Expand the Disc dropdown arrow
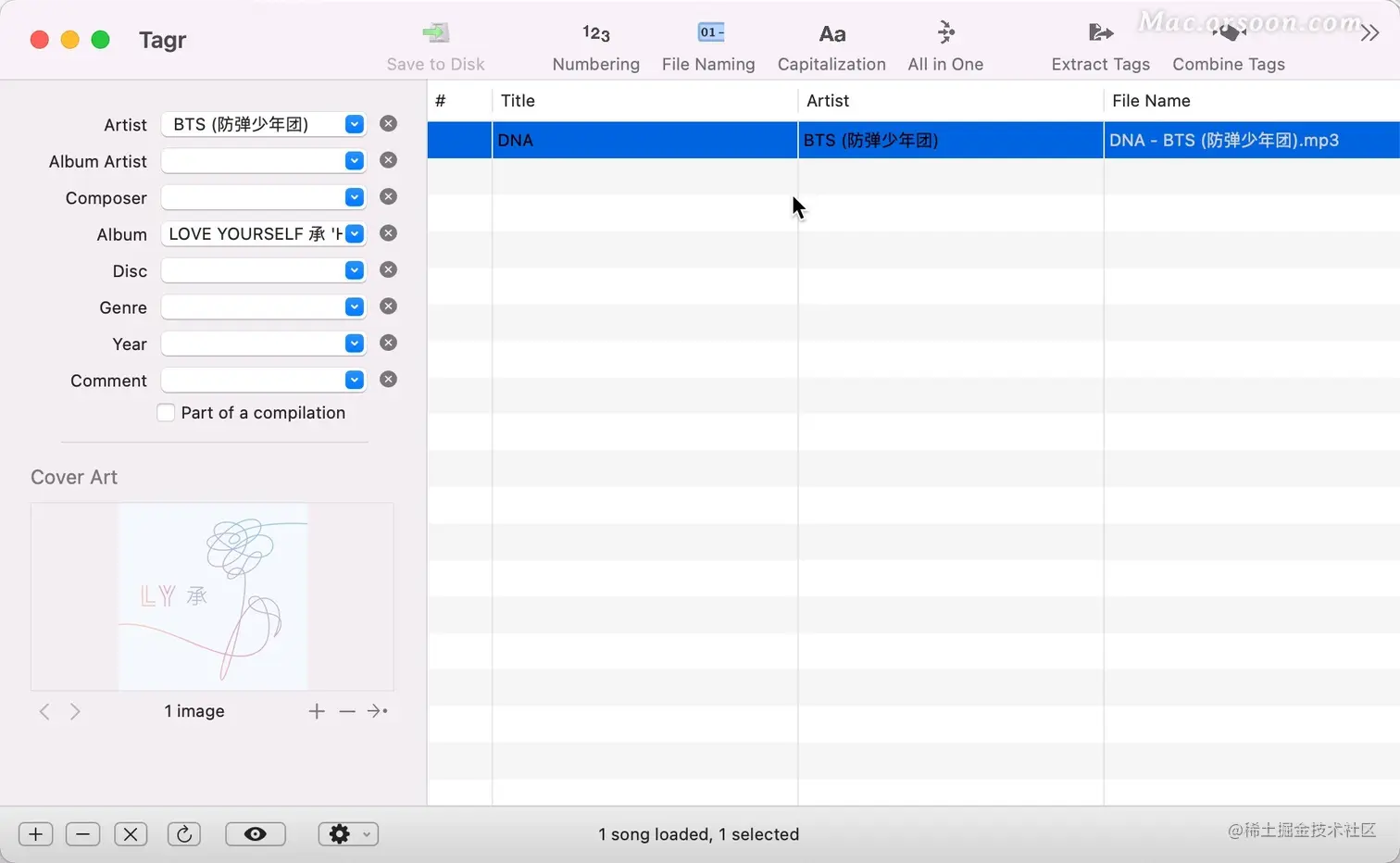1400x863 pixels. 355,270
